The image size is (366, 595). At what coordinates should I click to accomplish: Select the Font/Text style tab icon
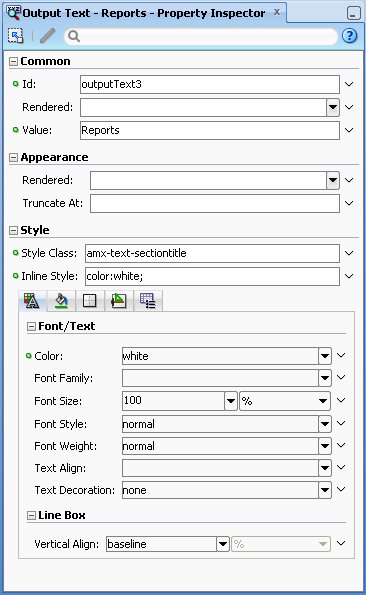(32, 301)
